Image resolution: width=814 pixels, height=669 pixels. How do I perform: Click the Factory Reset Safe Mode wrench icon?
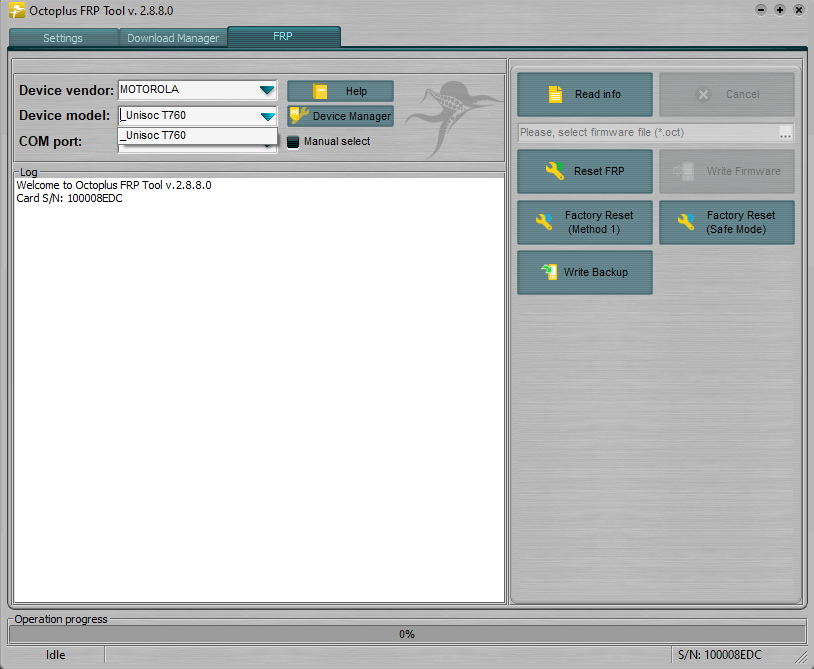(x=686, y=222)
